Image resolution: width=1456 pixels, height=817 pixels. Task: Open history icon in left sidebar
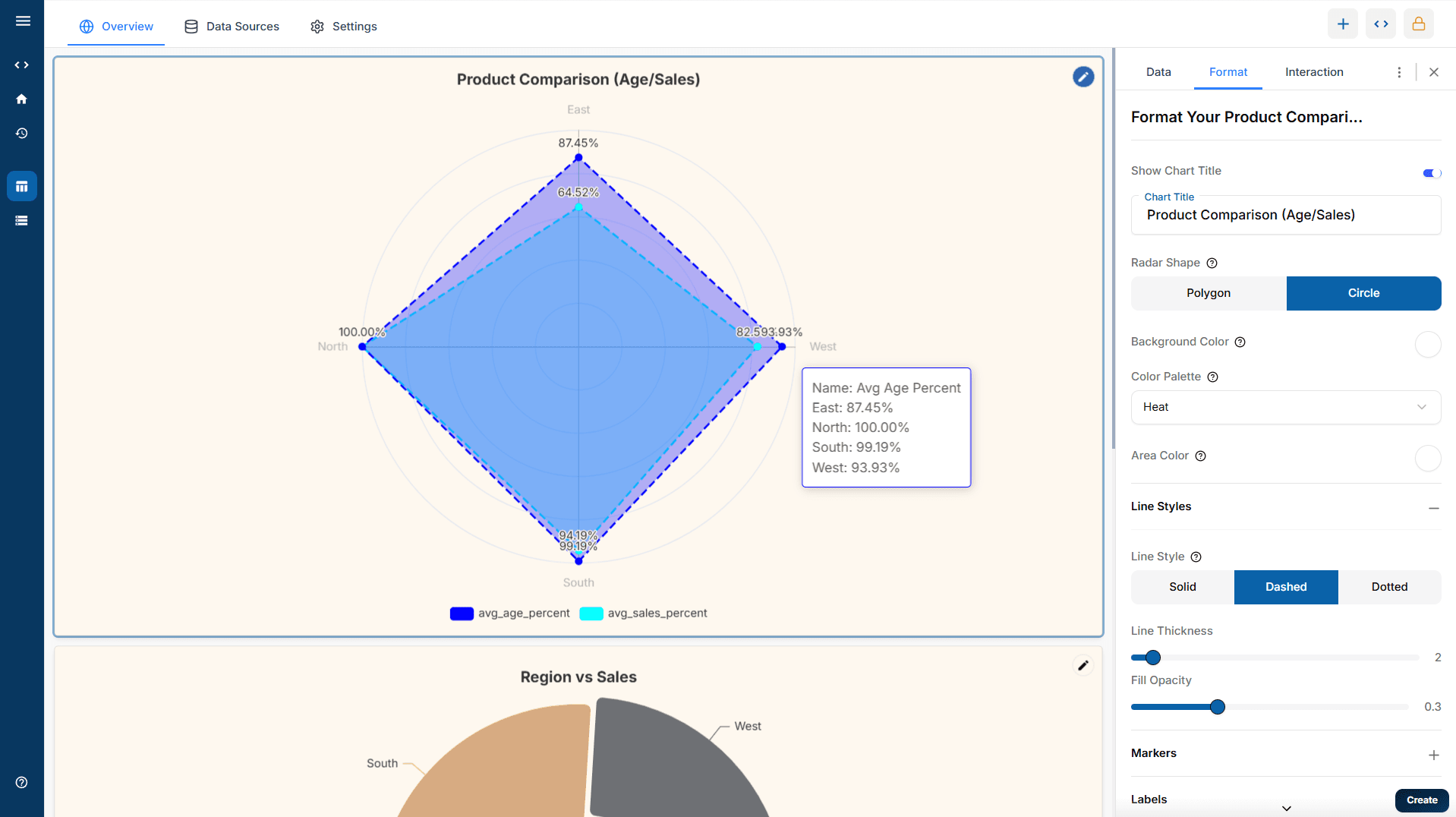coord(22,134)
